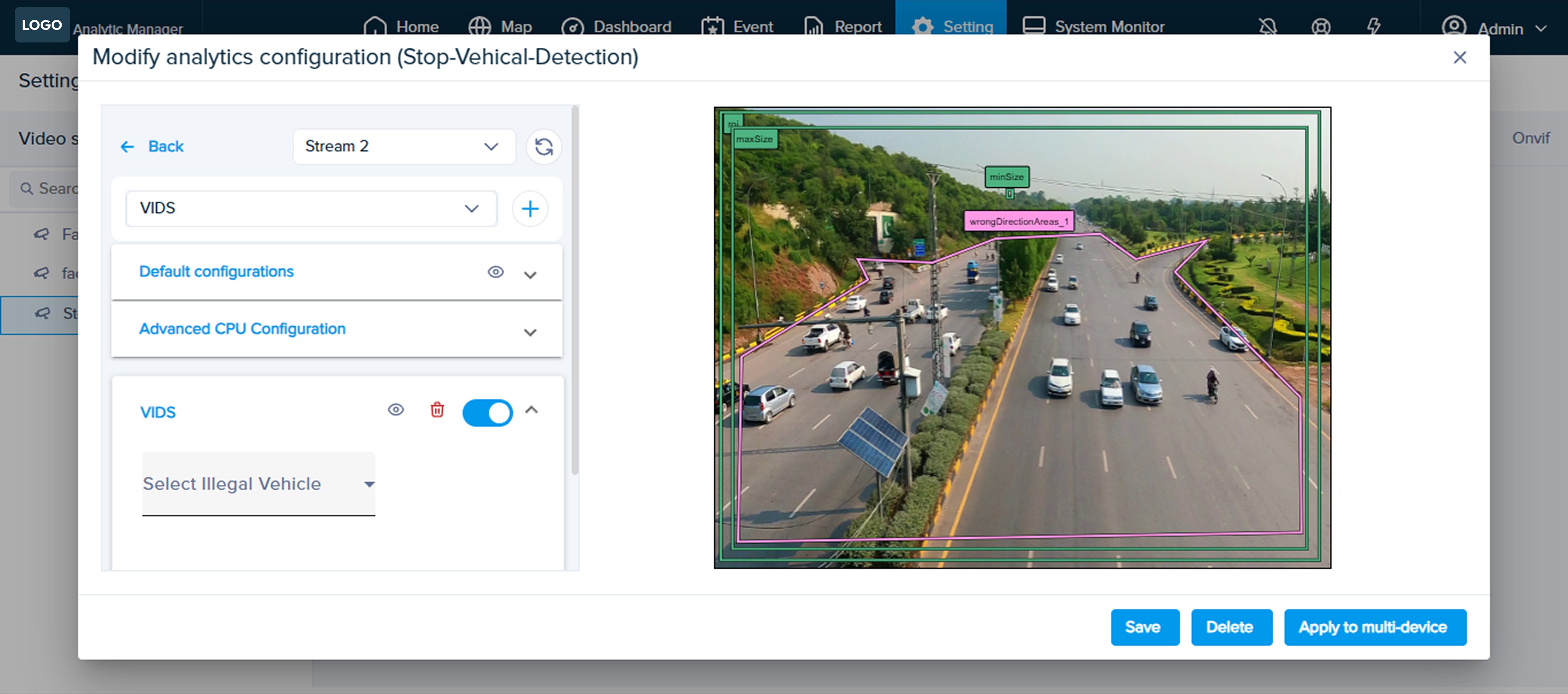Disable the VIDS toggle switch

pos(487,413)
